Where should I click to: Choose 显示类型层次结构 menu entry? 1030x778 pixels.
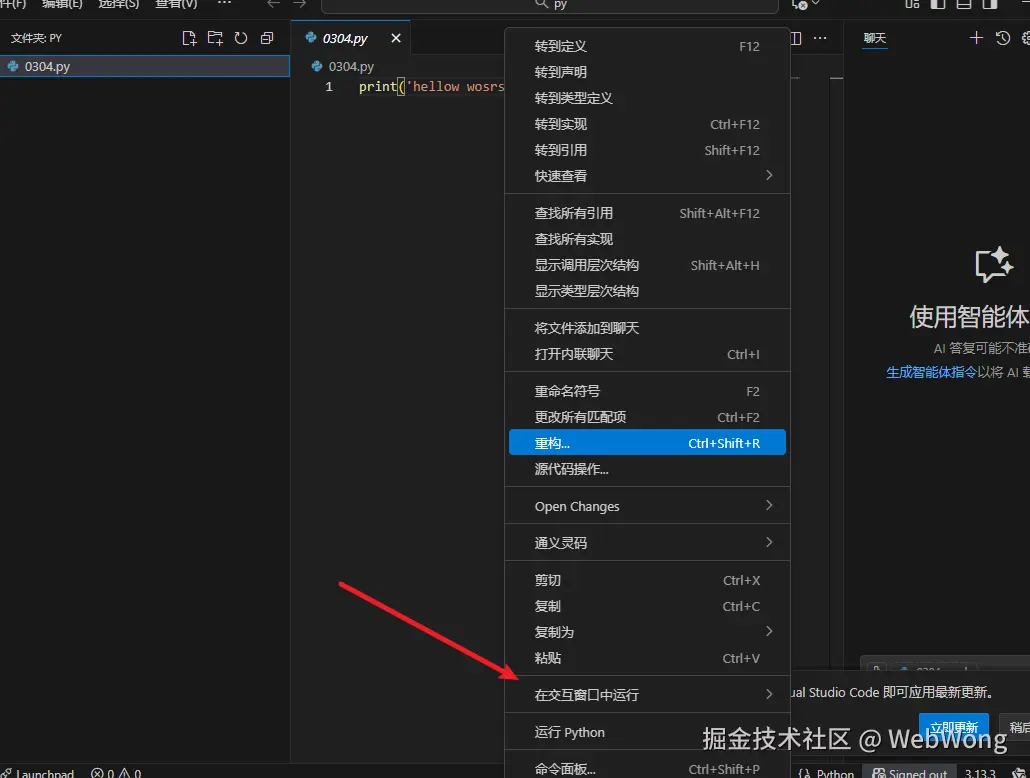coord(647,291)
